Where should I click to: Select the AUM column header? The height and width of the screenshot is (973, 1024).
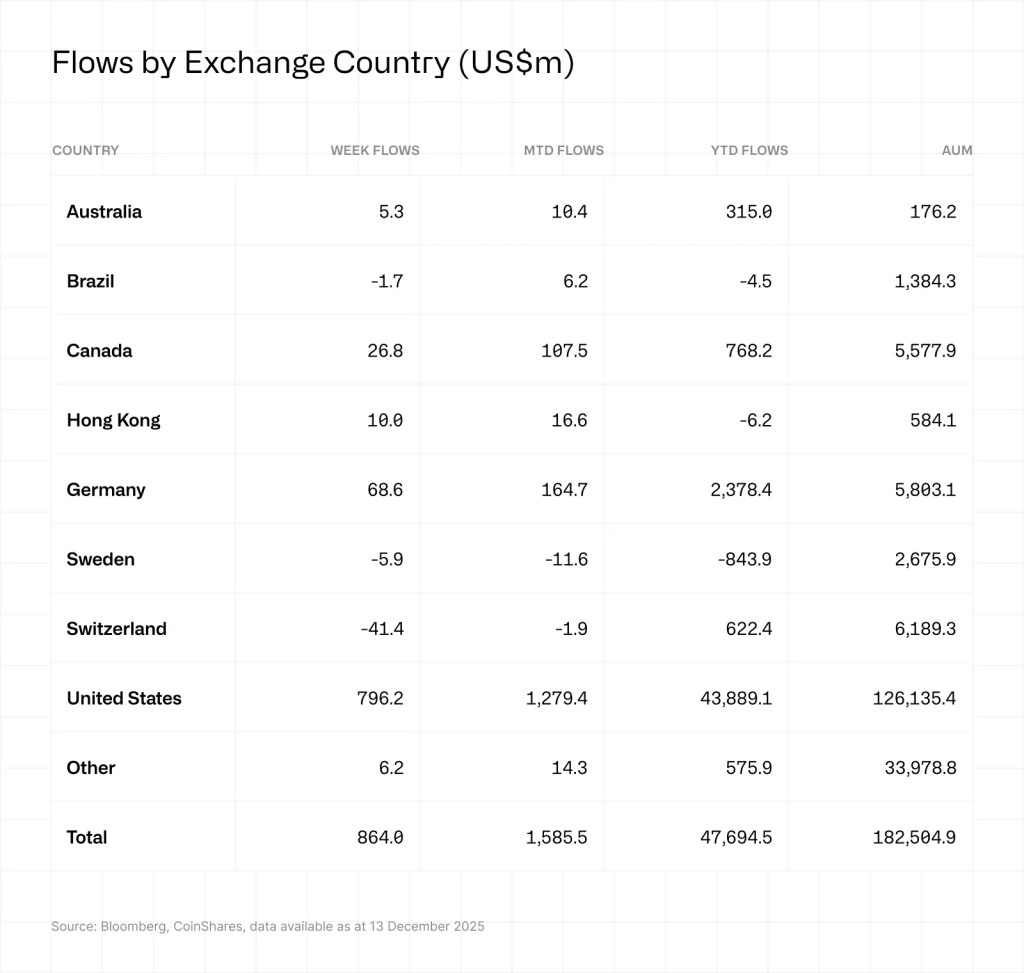coord(957,150)
